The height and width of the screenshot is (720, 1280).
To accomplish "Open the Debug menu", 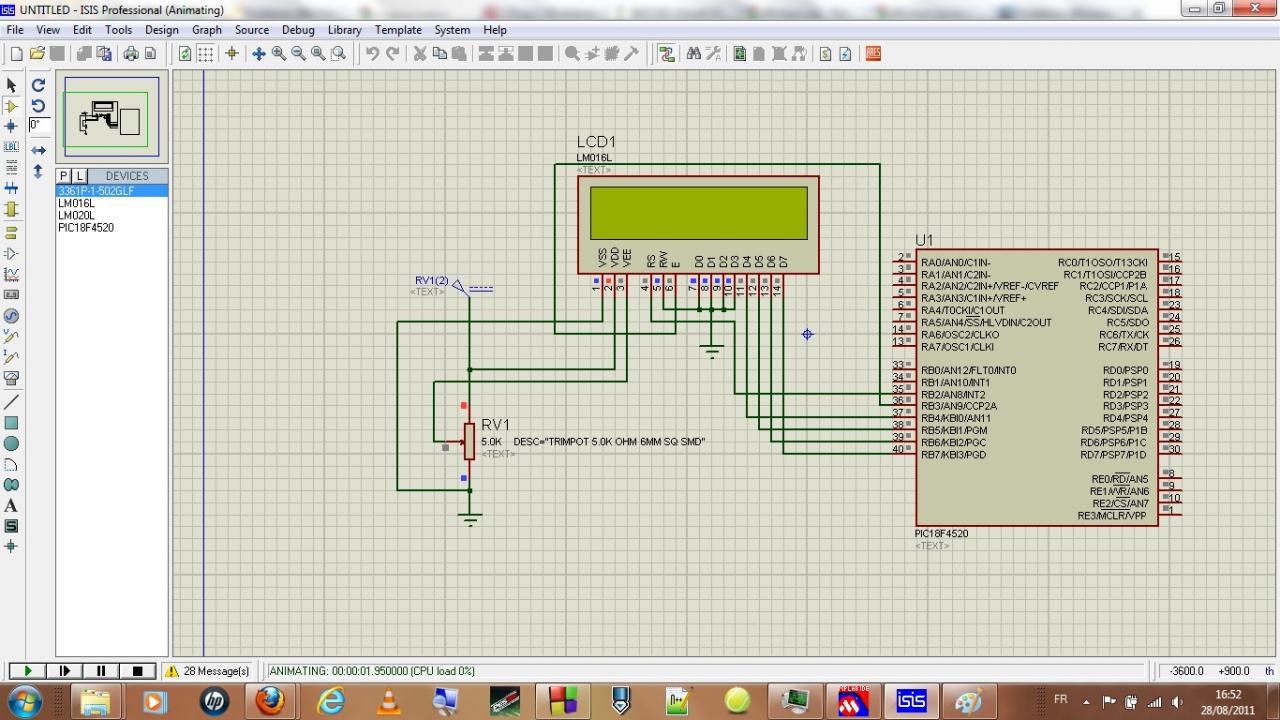I will coord(298,30).
